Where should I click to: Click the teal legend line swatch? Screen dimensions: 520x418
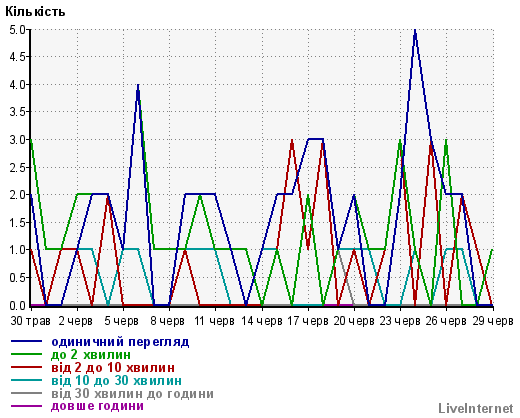27,380
